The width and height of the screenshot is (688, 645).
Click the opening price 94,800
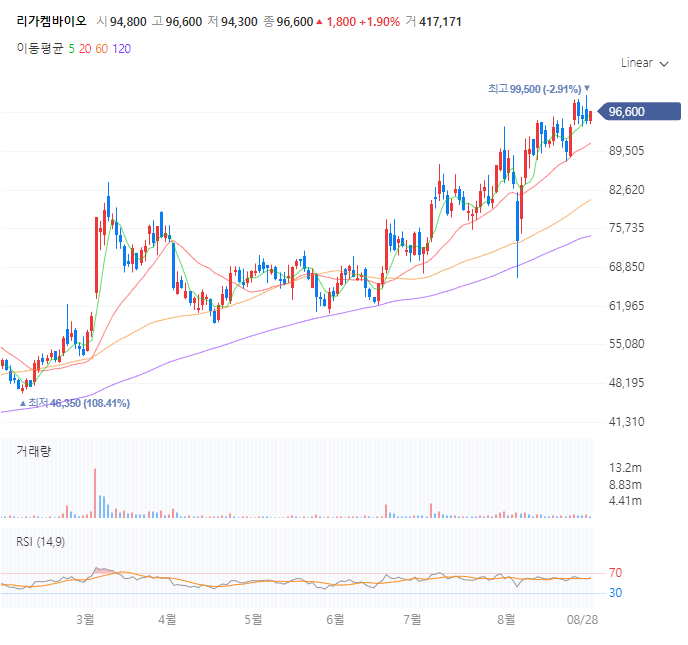point(128,22)
